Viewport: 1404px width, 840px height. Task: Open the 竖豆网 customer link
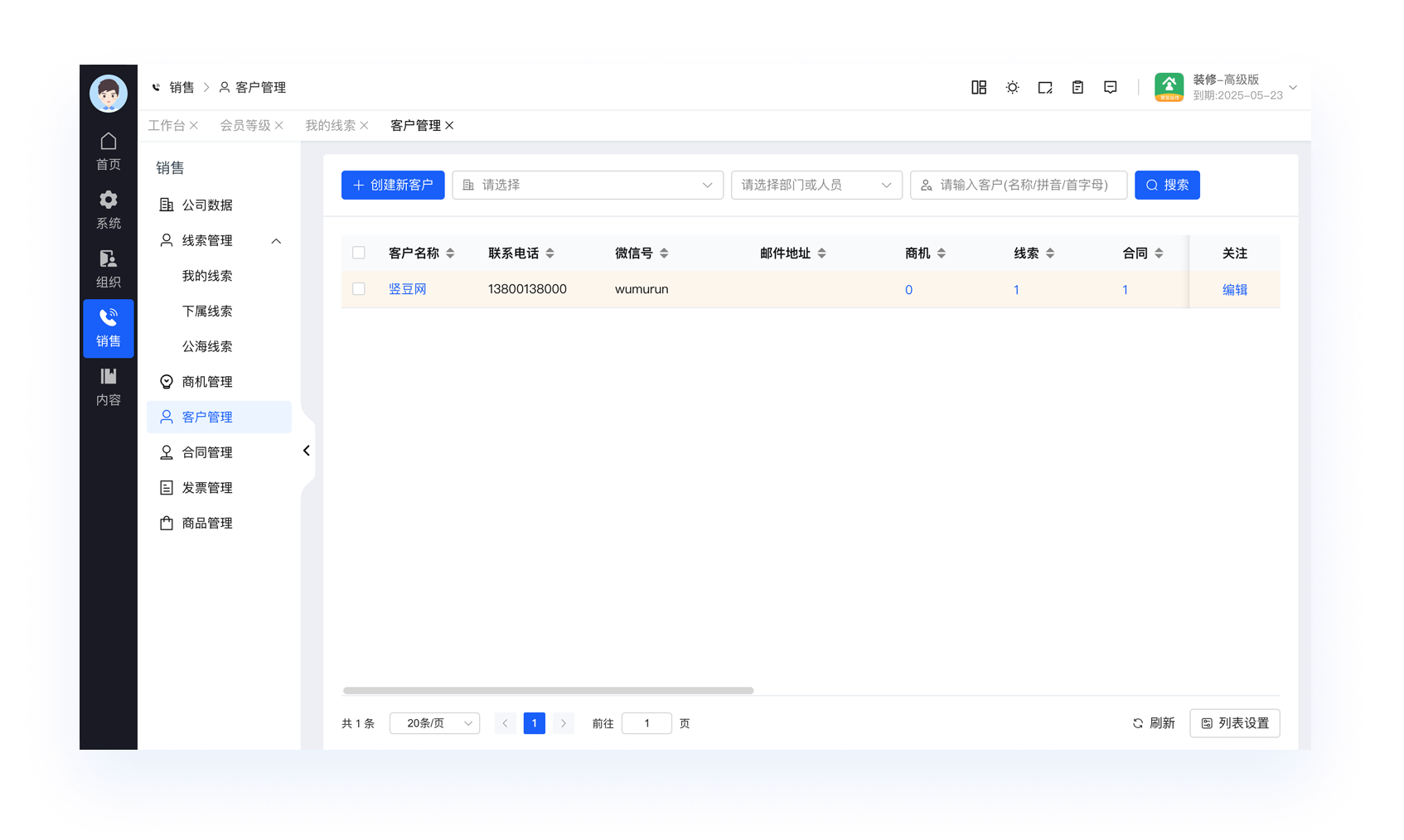tap(408, 289)
